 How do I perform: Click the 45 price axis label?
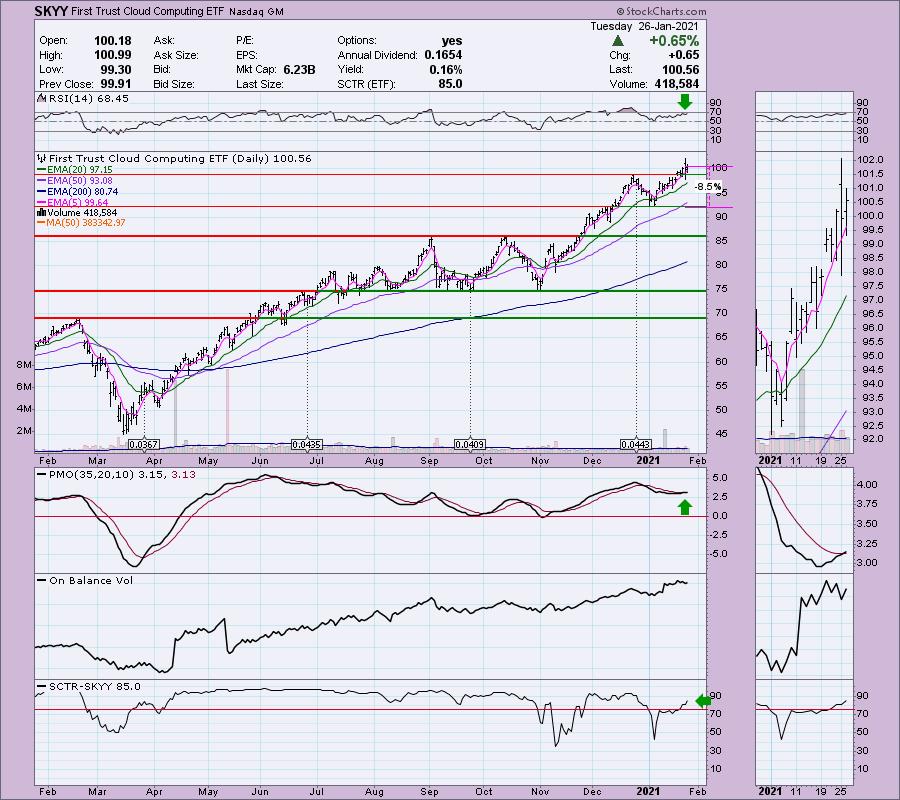point(721,434)
